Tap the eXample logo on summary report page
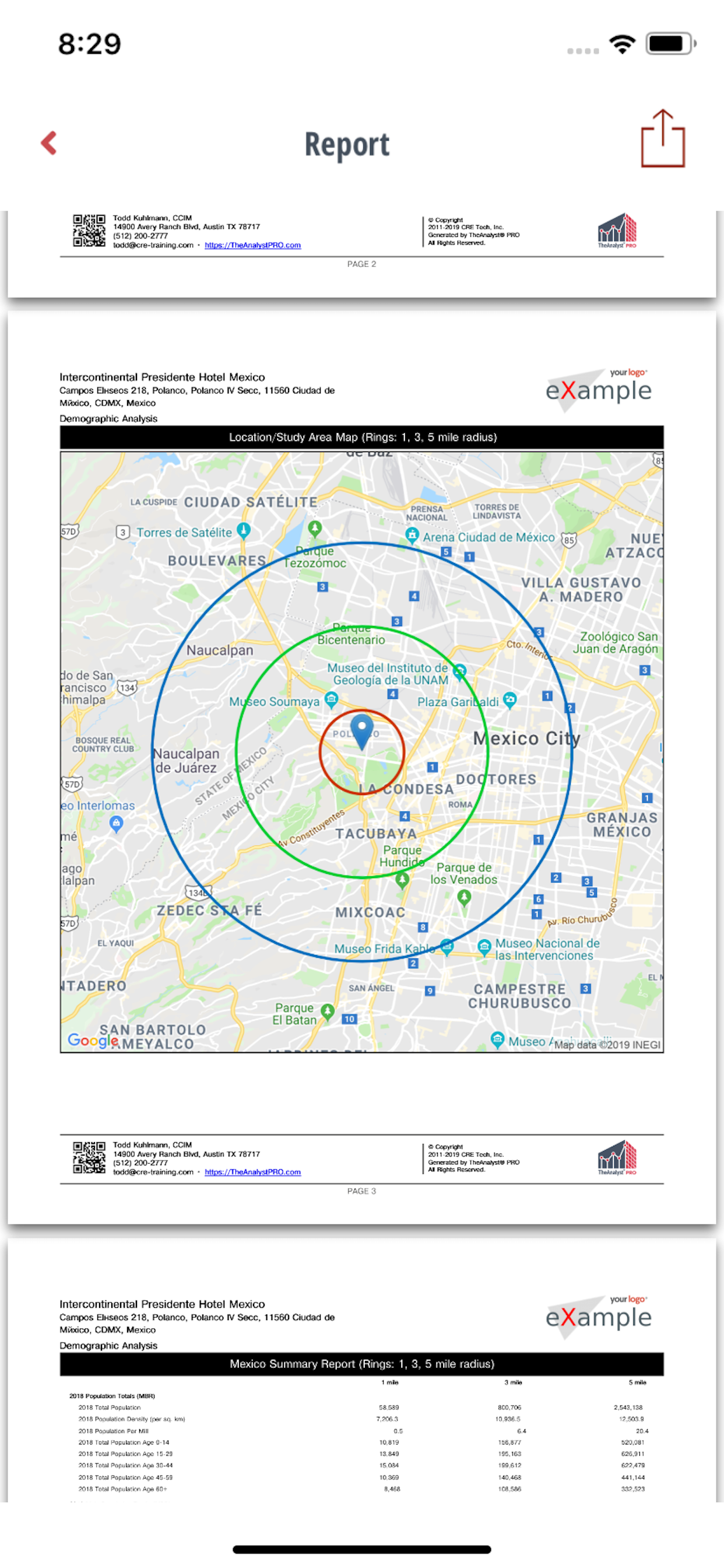 tap(598, 1317)
